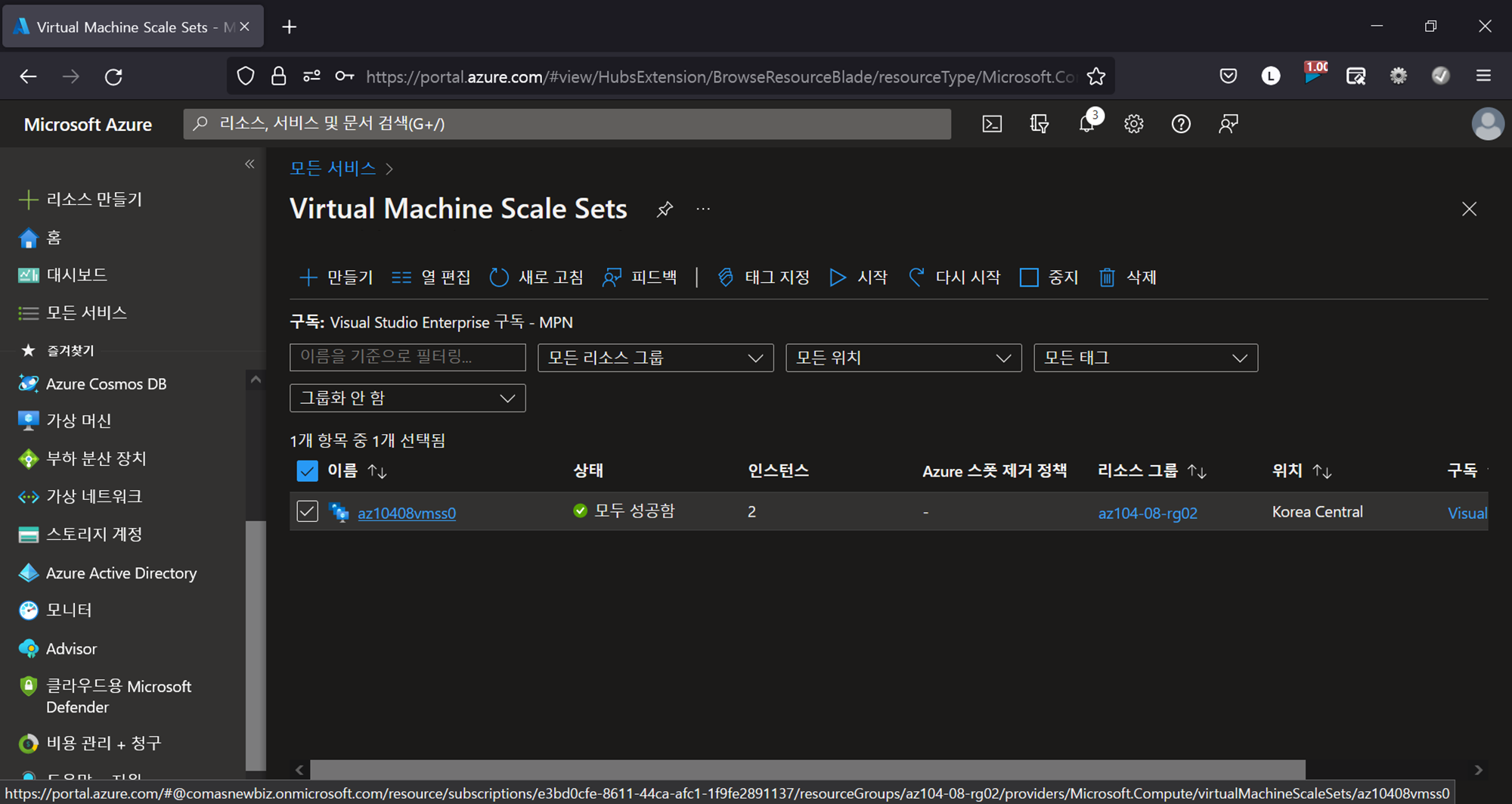Viewport: 1512px width, 804px height.
Task: Click 피드백 toolbar button
Action: coord(640,278)
